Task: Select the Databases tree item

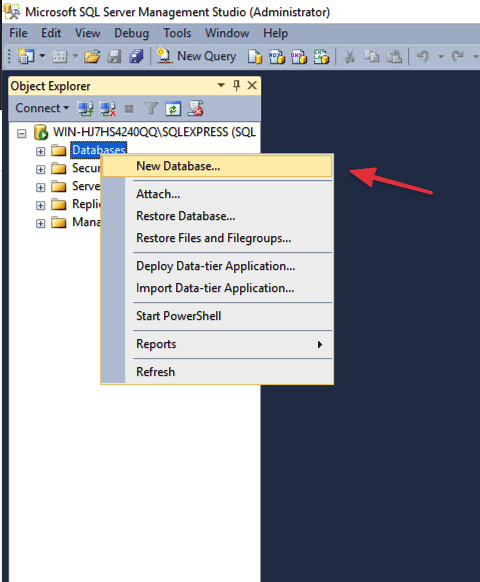Action: point(98,150)
